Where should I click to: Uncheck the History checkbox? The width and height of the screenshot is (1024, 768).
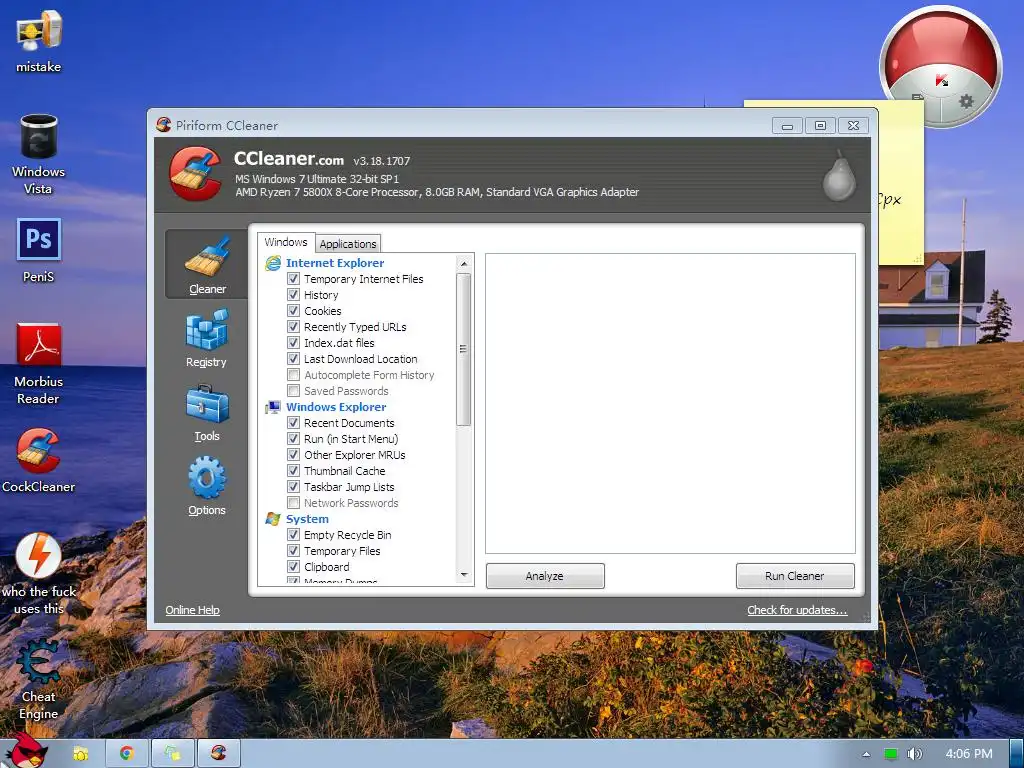click(293, 295)
